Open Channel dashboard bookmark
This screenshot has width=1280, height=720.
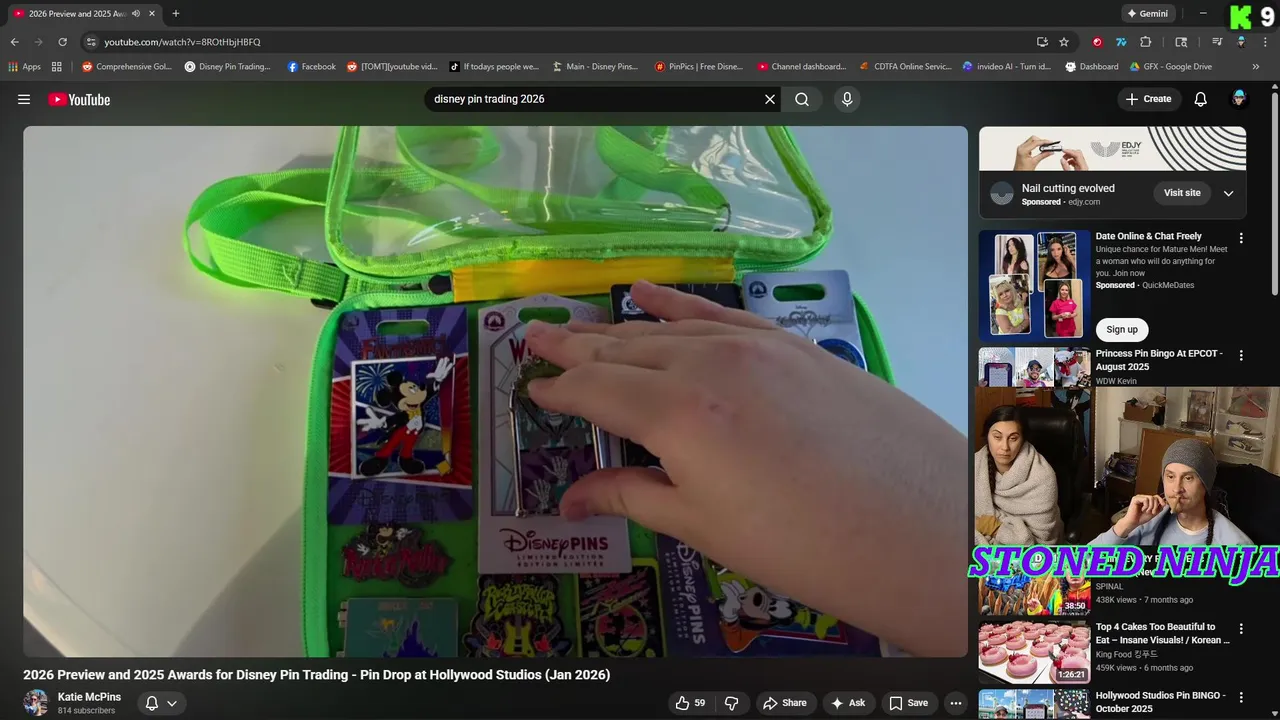[802, 67]
